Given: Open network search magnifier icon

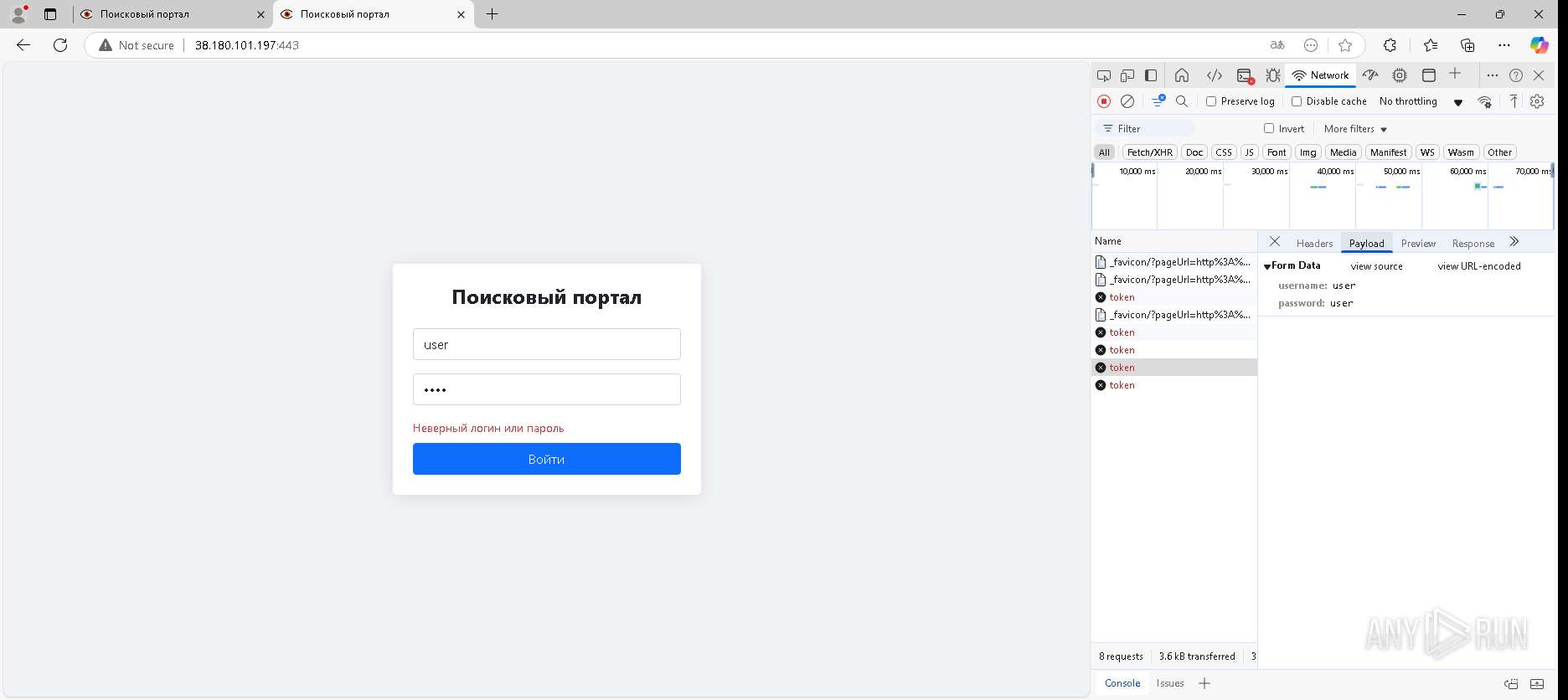Looking at the screenshot, I should [x=1182, y=101].
